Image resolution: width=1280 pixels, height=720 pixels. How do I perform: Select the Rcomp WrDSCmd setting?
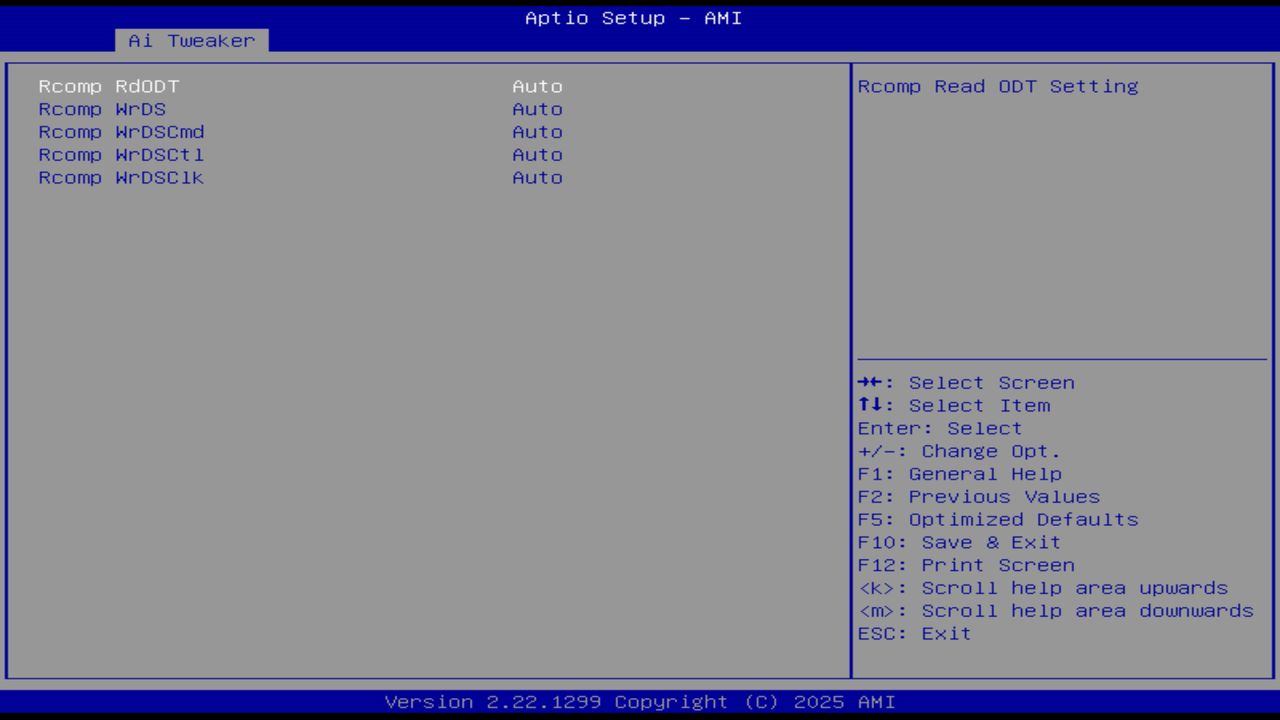120,132
